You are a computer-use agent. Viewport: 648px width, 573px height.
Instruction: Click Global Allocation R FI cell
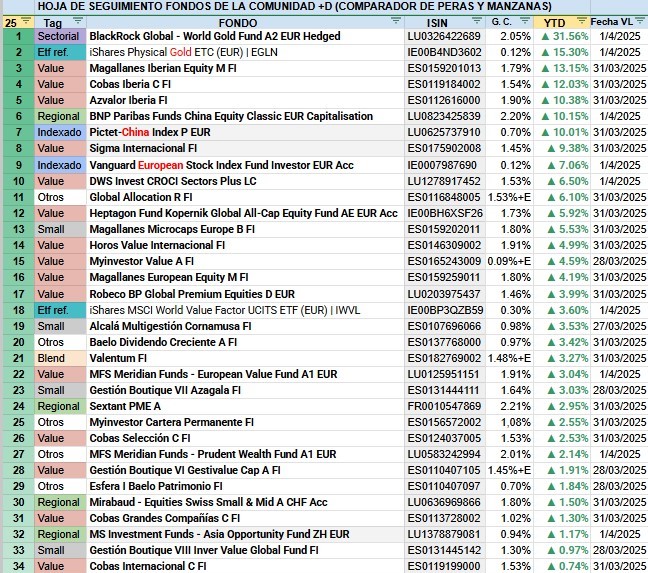[x=245, y=197]
